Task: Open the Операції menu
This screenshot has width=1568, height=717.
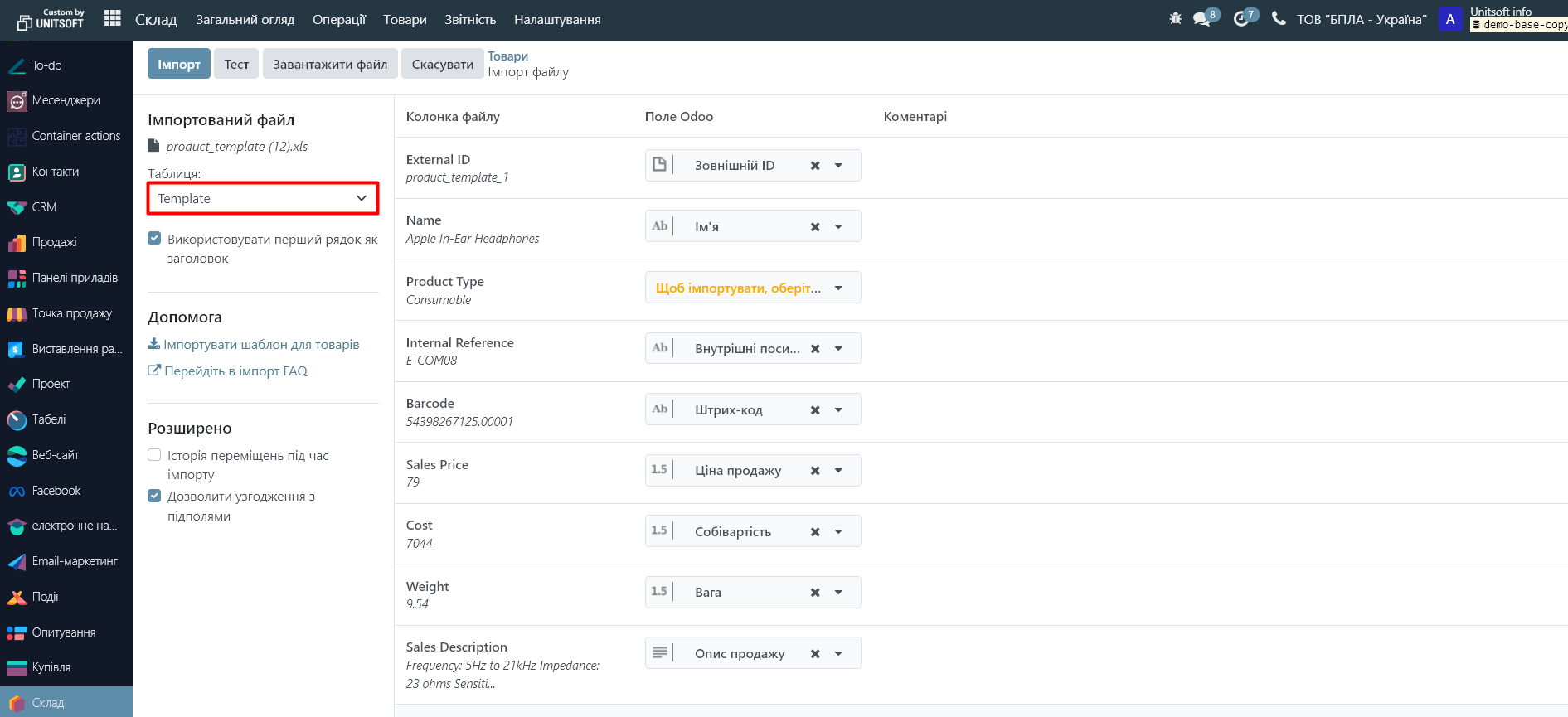Action: tap(338, 20)
